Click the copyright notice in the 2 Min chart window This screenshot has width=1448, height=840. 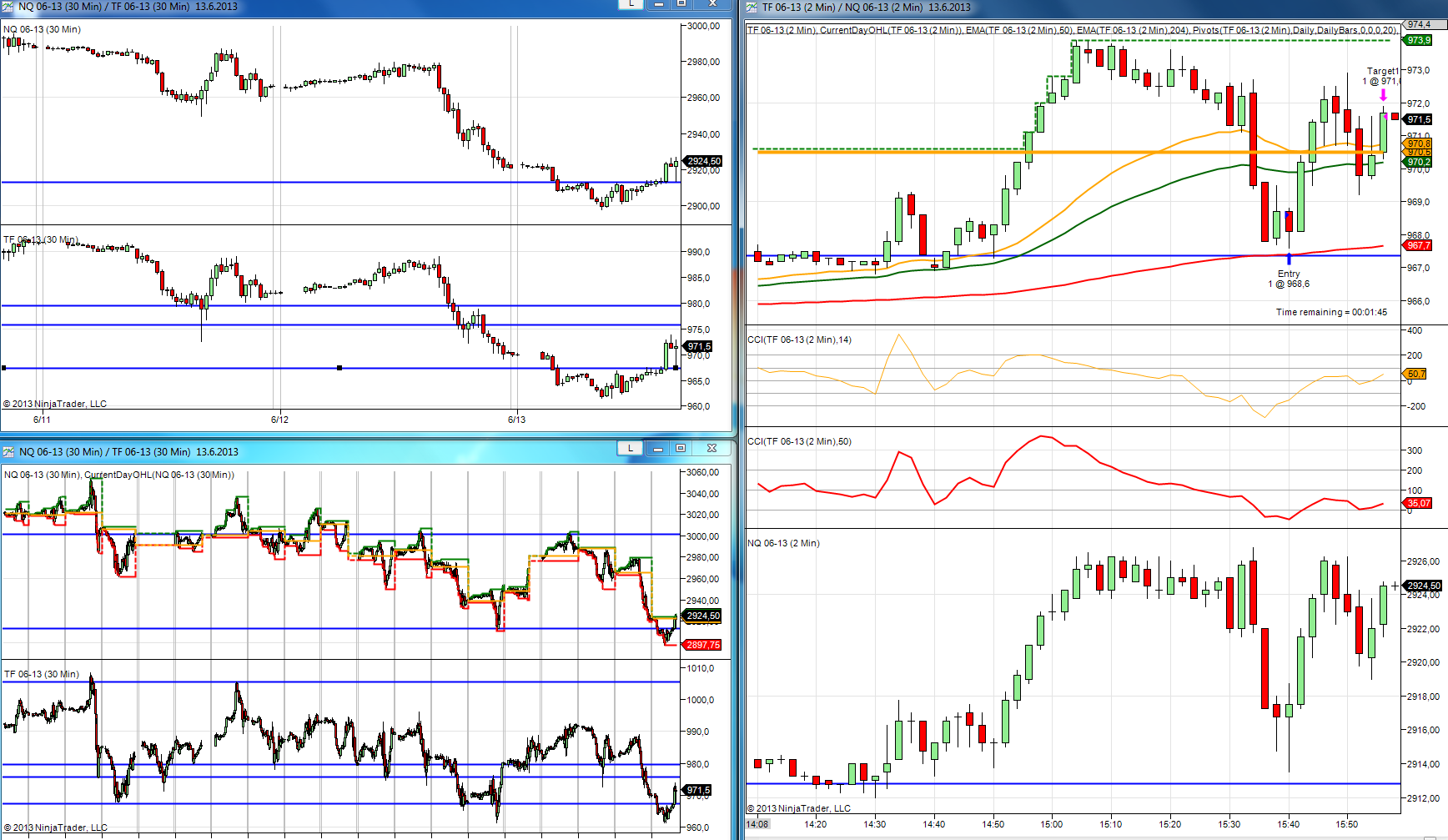coord(798,808)
